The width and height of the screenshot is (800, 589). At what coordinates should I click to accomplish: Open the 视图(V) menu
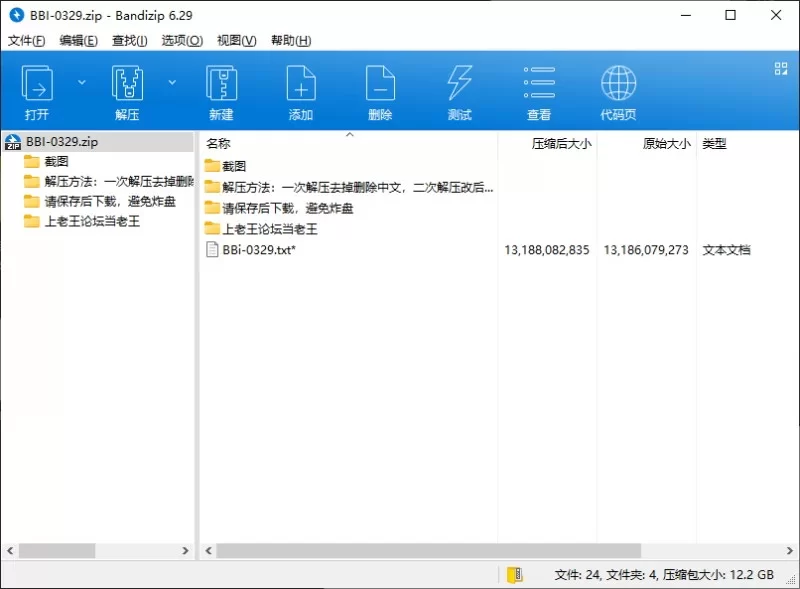tap(237, 40)
